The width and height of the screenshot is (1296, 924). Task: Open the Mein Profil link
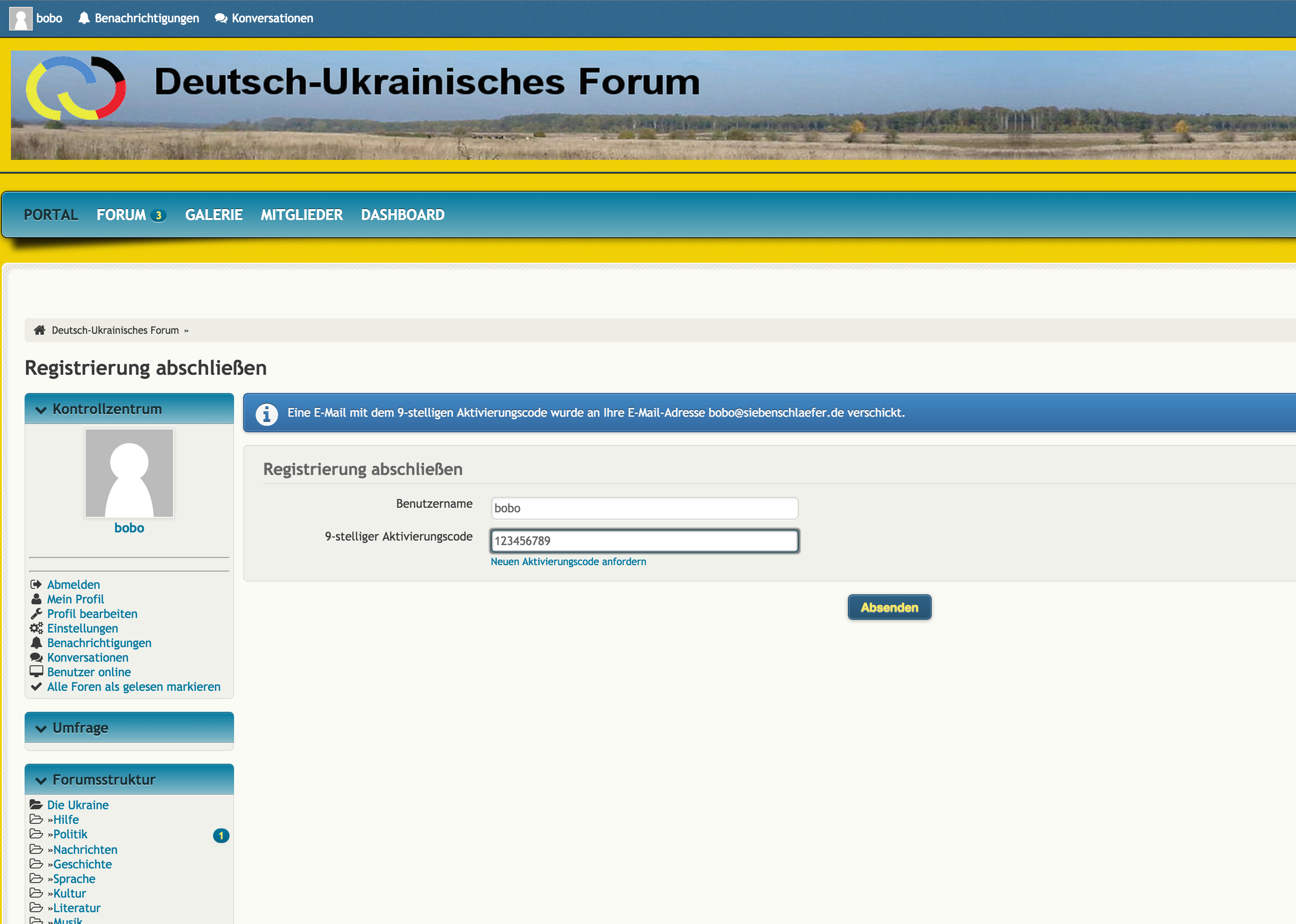(x=76, y=599)
